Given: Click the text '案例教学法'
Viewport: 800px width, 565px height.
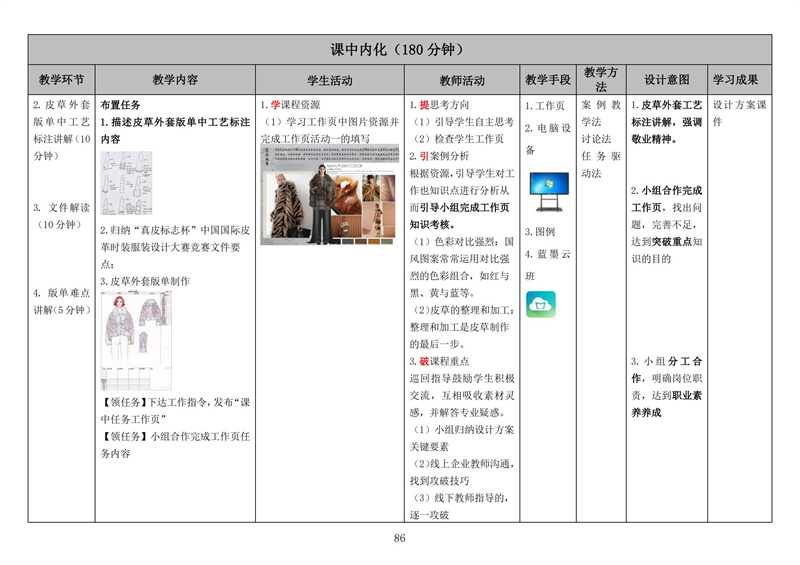Looking at the screenshot, I should (x=601, y=113).
